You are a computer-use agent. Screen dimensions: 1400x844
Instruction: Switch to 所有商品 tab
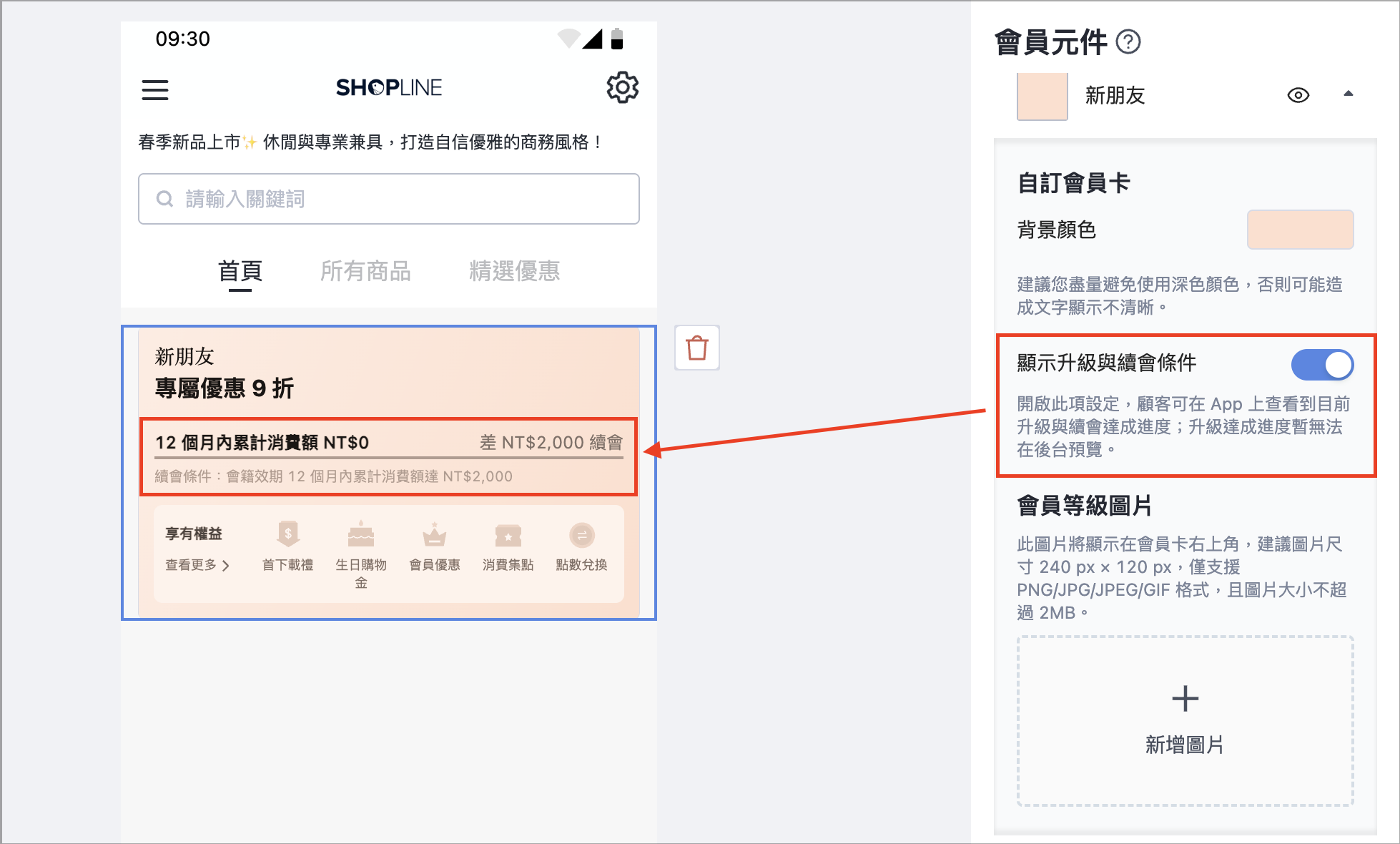[365, 271]
